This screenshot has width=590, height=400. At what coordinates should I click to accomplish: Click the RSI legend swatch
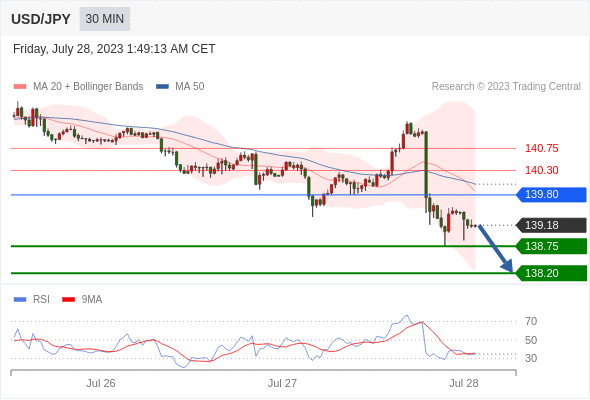[20, 300]
